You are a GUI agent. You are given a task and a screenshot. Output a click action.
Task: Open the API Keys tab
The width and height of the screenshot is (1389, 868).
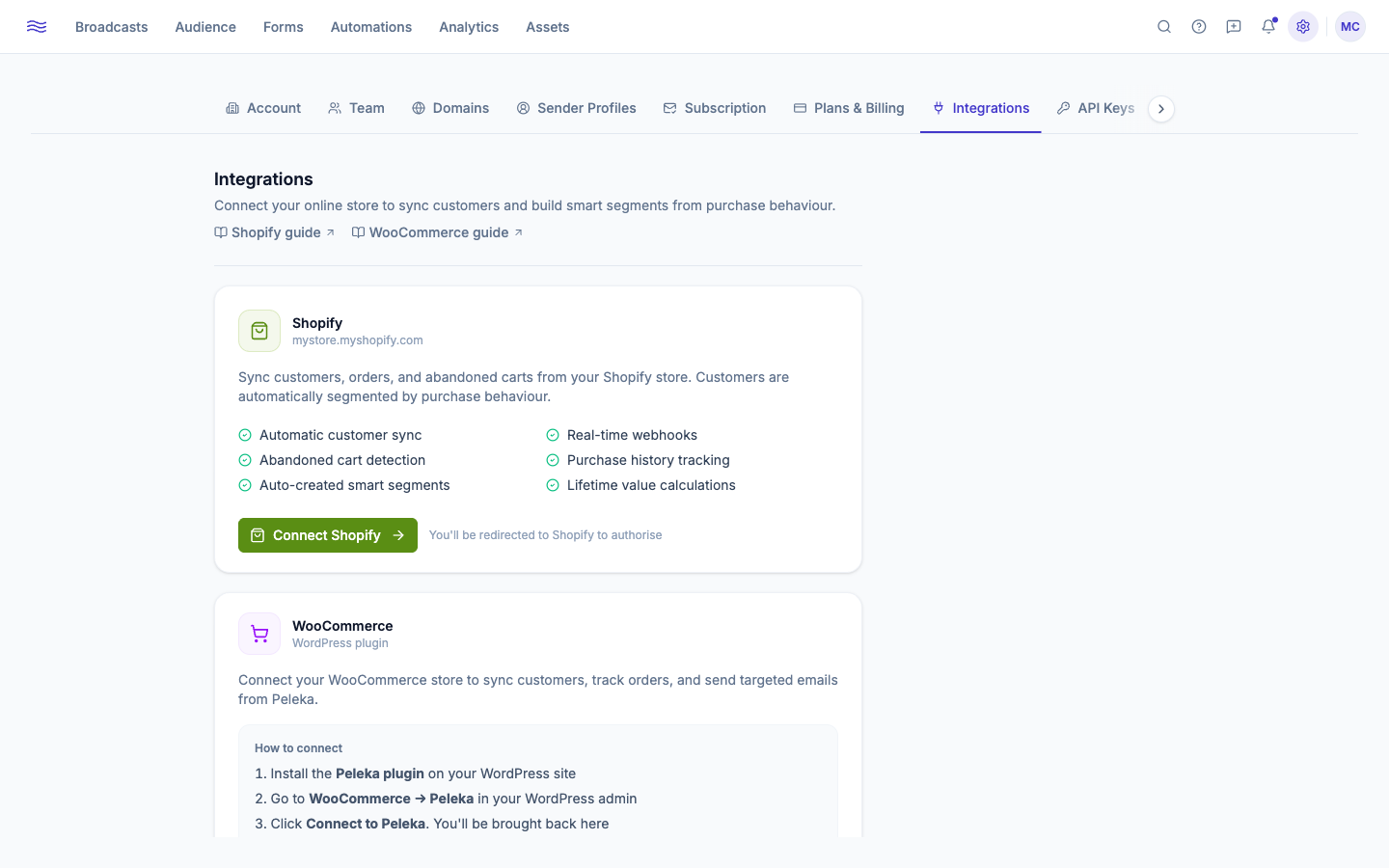[1096, 108]
